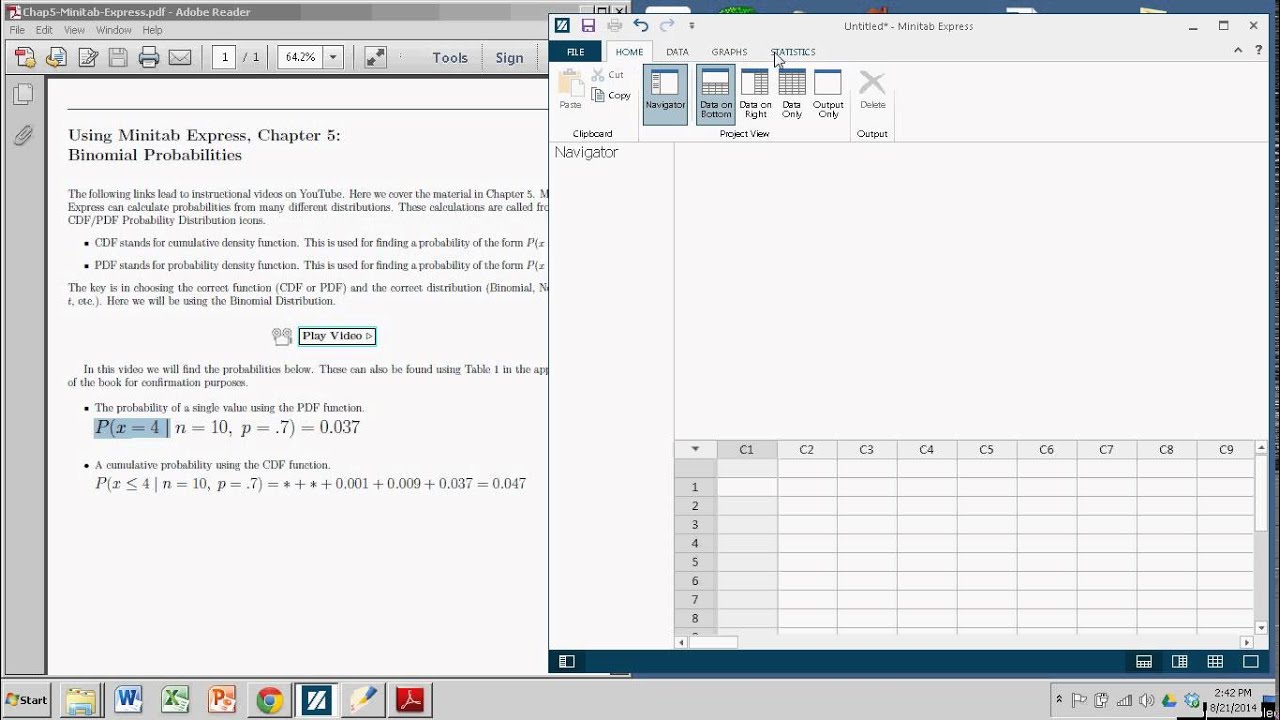Click the worksheet horizontal scrollbar thumb
The width and height of the screenshot is (1280, 720).
point(713,642)
